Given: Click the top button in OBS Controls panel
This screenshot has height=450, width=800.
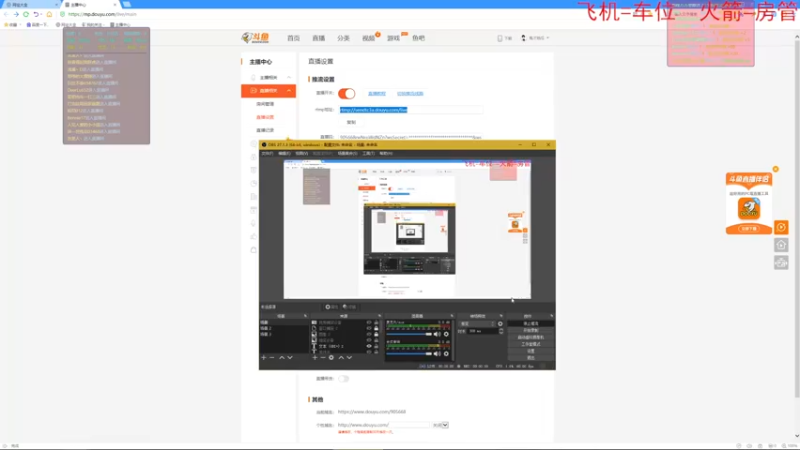Looking at the screenshot, I should [531, 323].
